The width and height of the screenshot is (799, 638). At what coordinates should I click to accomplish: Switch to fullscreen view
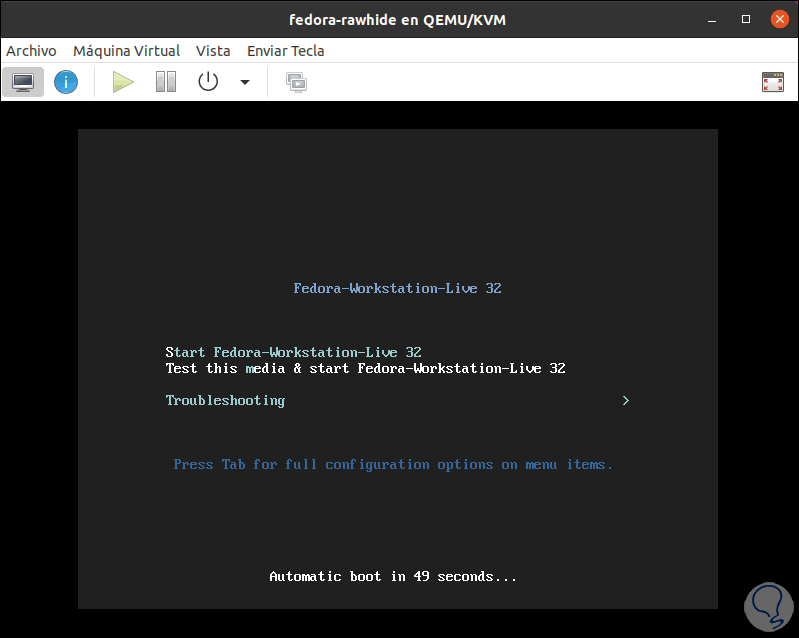click(x=773, y=82)
